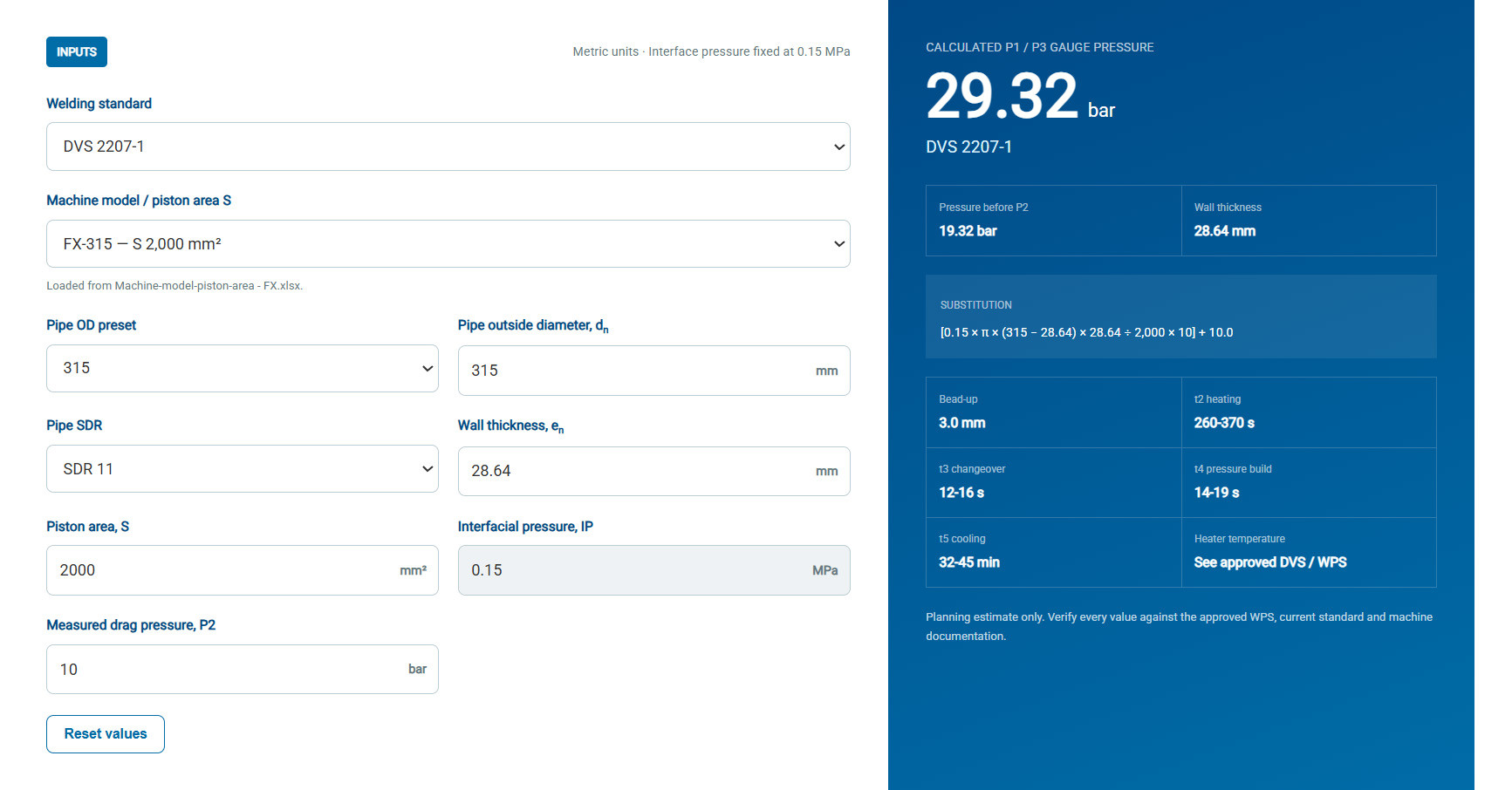Viewport: 1512px width, 790px height.
Task: Click the t3 changeover 12-16 s cell
Action: tap(1053, 482)
